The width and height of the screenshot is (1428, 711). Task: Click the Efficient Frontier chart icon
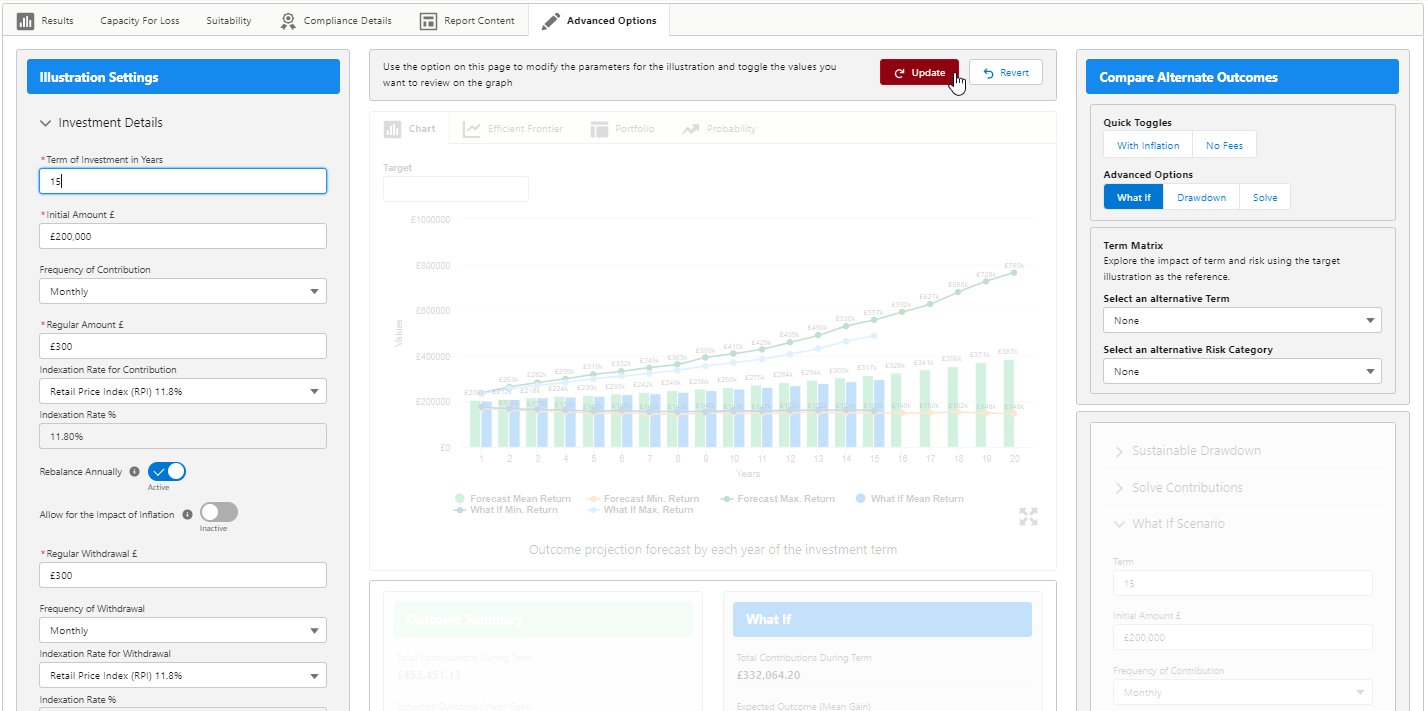tap(471, 129)
